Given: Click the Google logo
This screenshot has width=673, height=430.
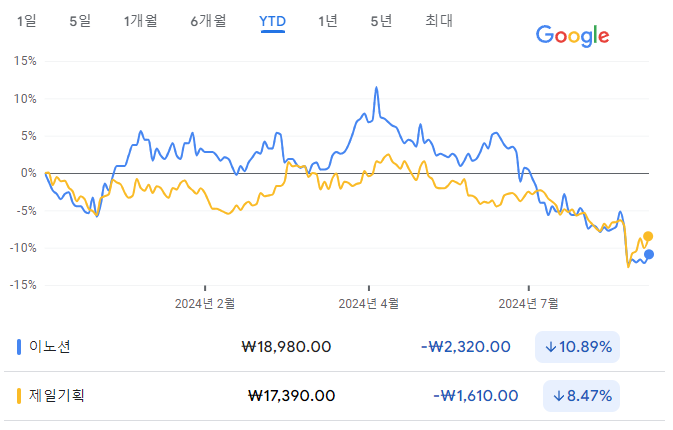Looking at the screenshot, I should pyautogui.click(x=572, y=36).
